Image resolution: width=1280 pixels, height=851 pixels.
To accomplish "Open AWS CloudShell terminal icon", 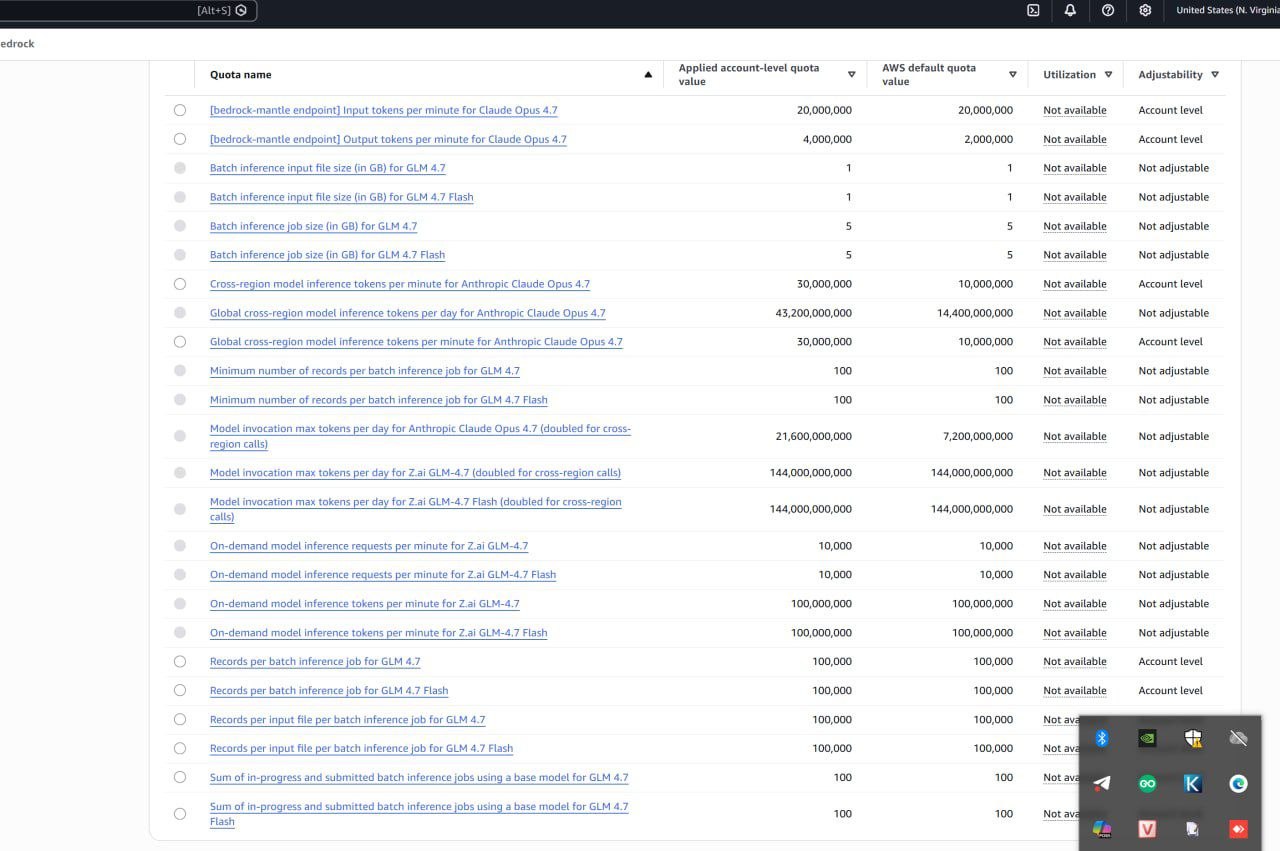I will pos(1033,10).
